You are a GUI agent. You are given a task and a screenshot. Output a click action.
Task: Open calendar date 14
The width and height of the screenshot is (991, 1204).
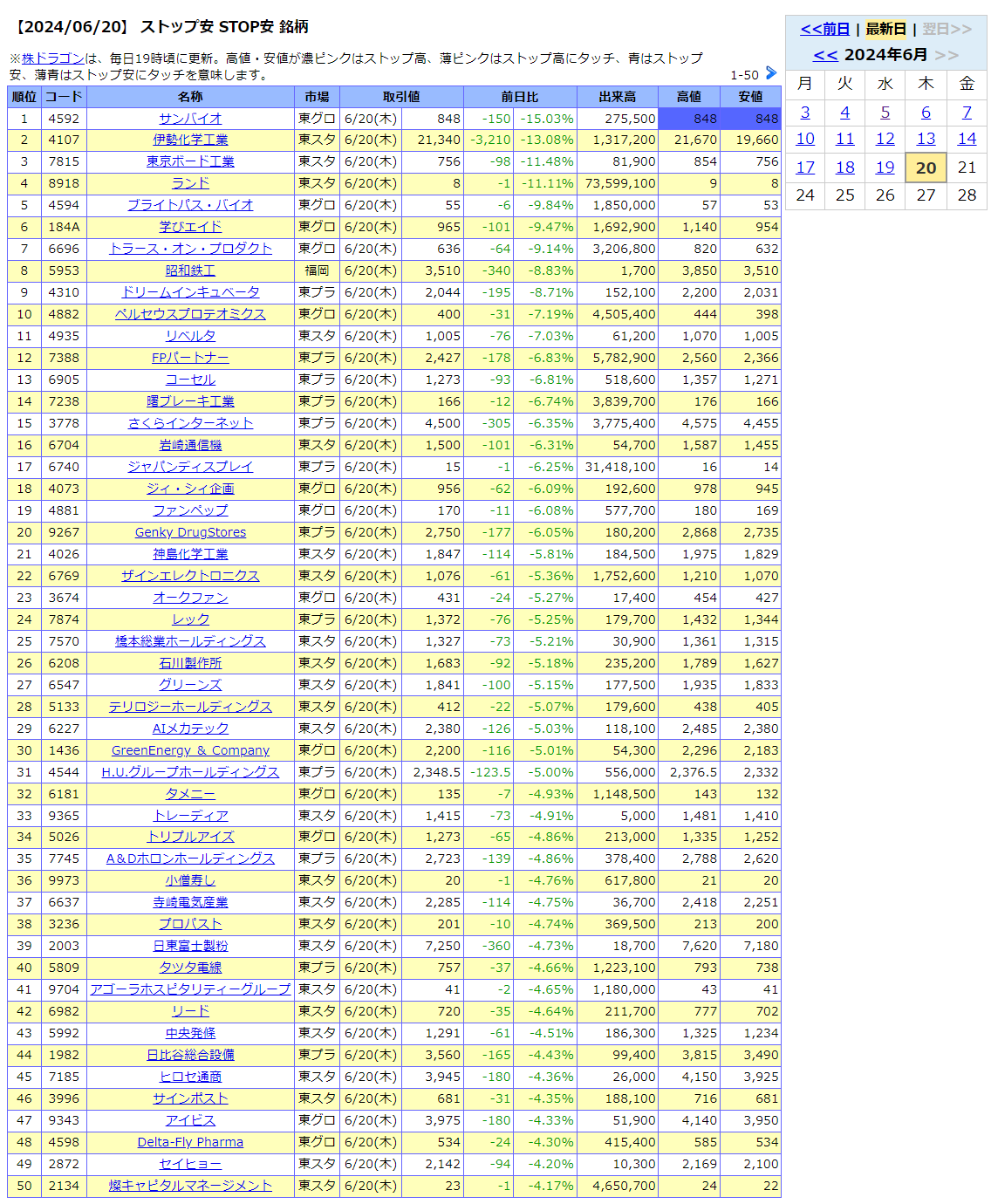[967, 139]
